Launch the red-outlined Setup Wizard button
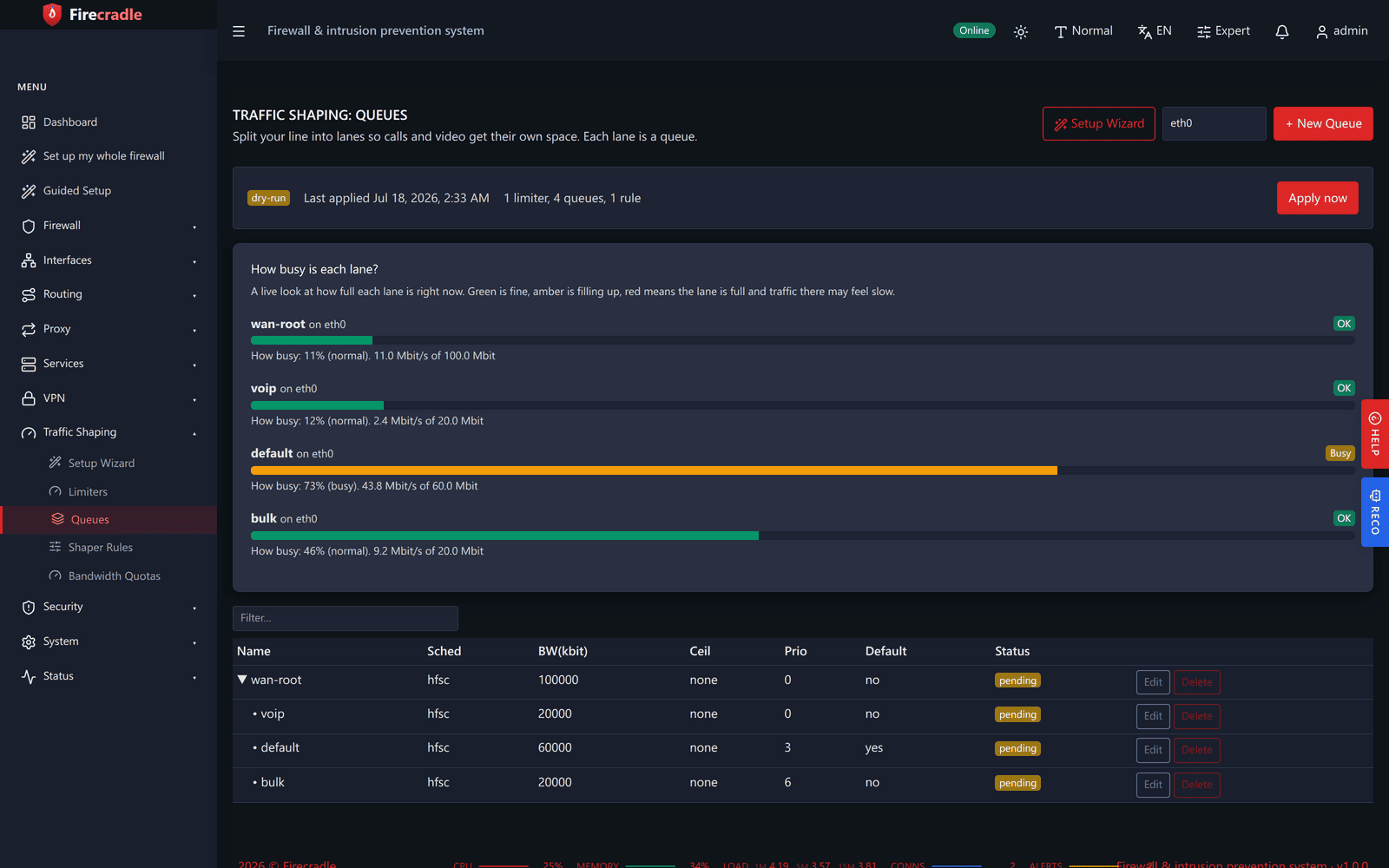The height and width of the screenshot is (868, 1389). 1099,123
